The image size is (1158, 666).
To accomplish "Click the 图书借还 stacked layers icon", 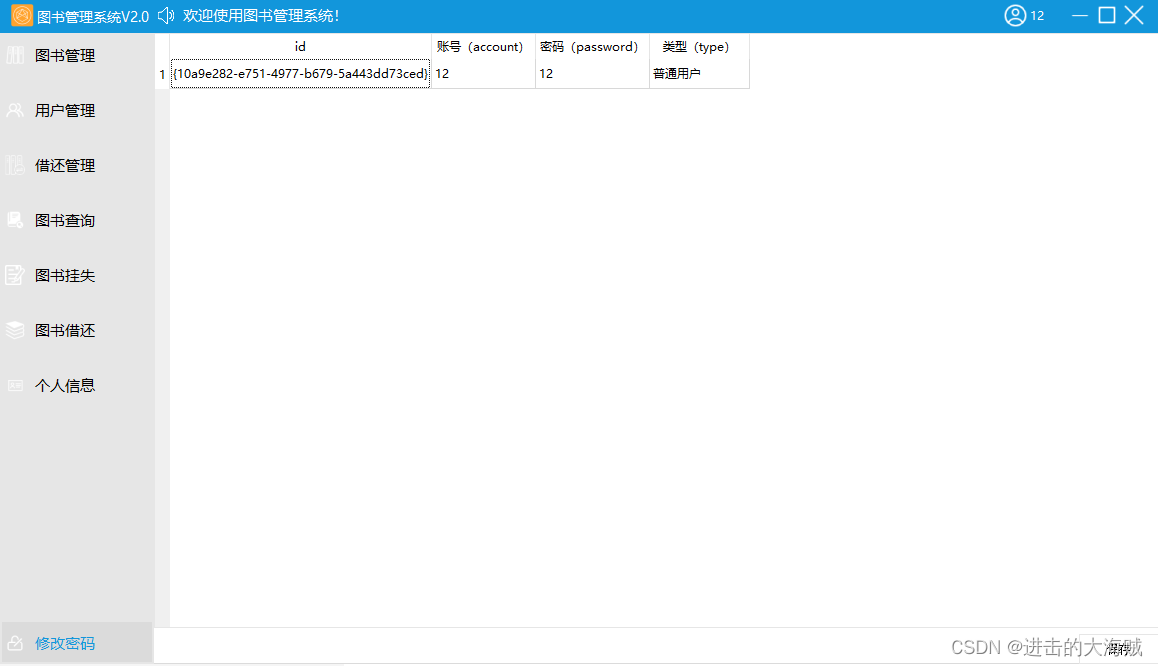I will [16, 330].
